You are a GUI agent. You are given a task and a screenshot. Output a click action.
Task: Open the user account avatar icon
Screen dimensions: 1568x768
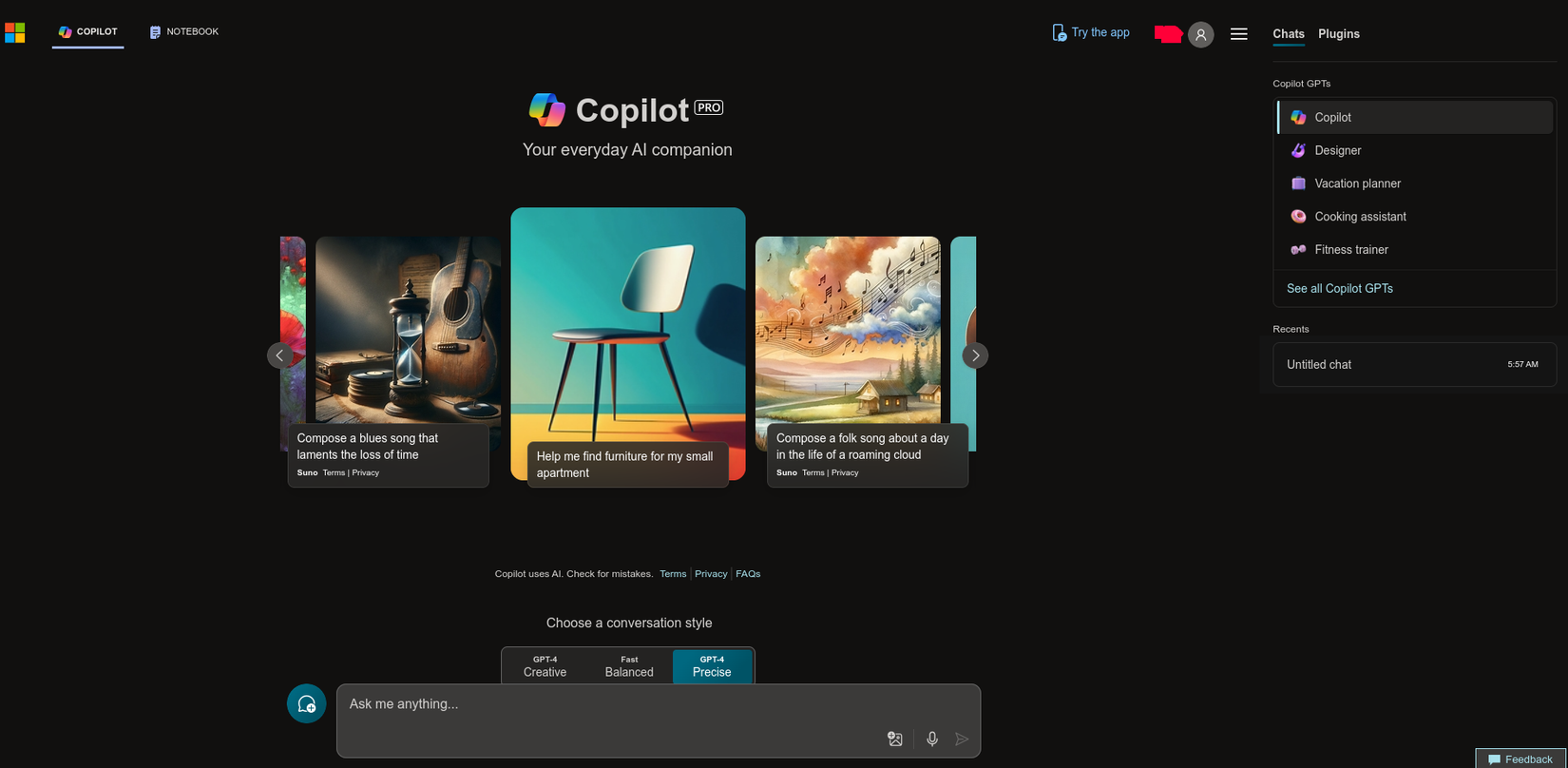coord(1201,34)
